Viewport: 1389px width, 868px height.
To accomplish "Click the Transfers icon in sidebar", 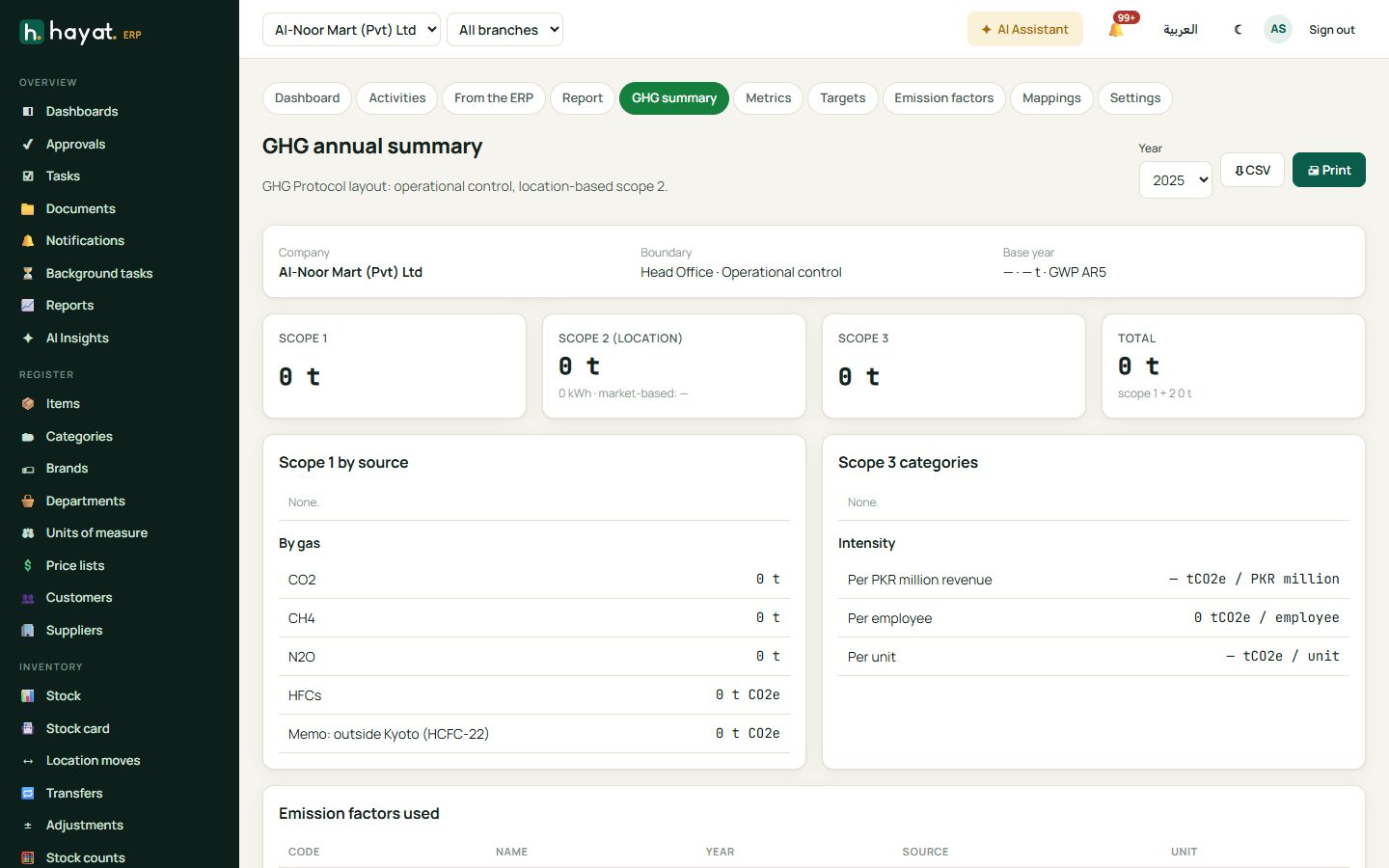I will 28,794.
